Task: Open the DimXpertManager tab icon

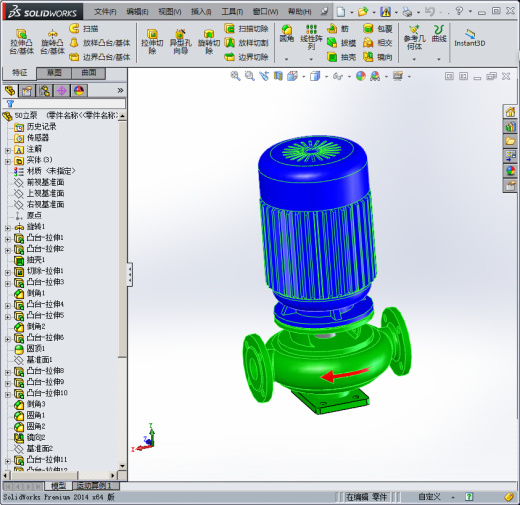Action: (62, 90)
